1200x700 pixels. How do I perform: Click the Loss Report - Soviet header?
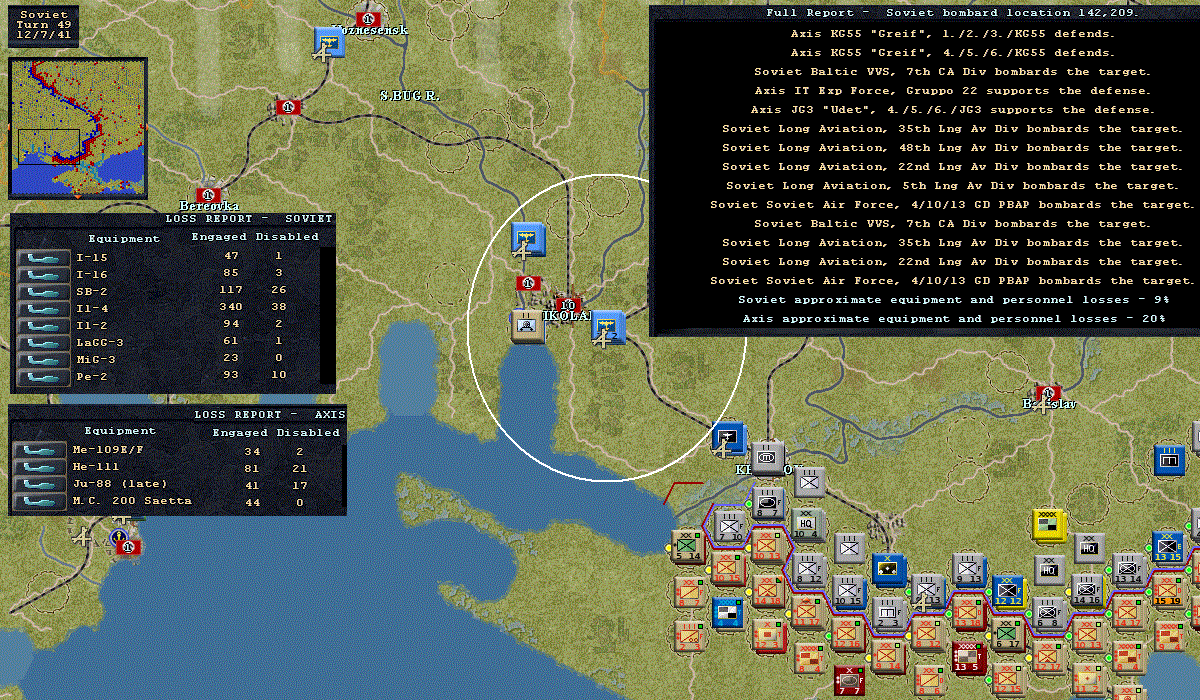click(x=248, y=218)
